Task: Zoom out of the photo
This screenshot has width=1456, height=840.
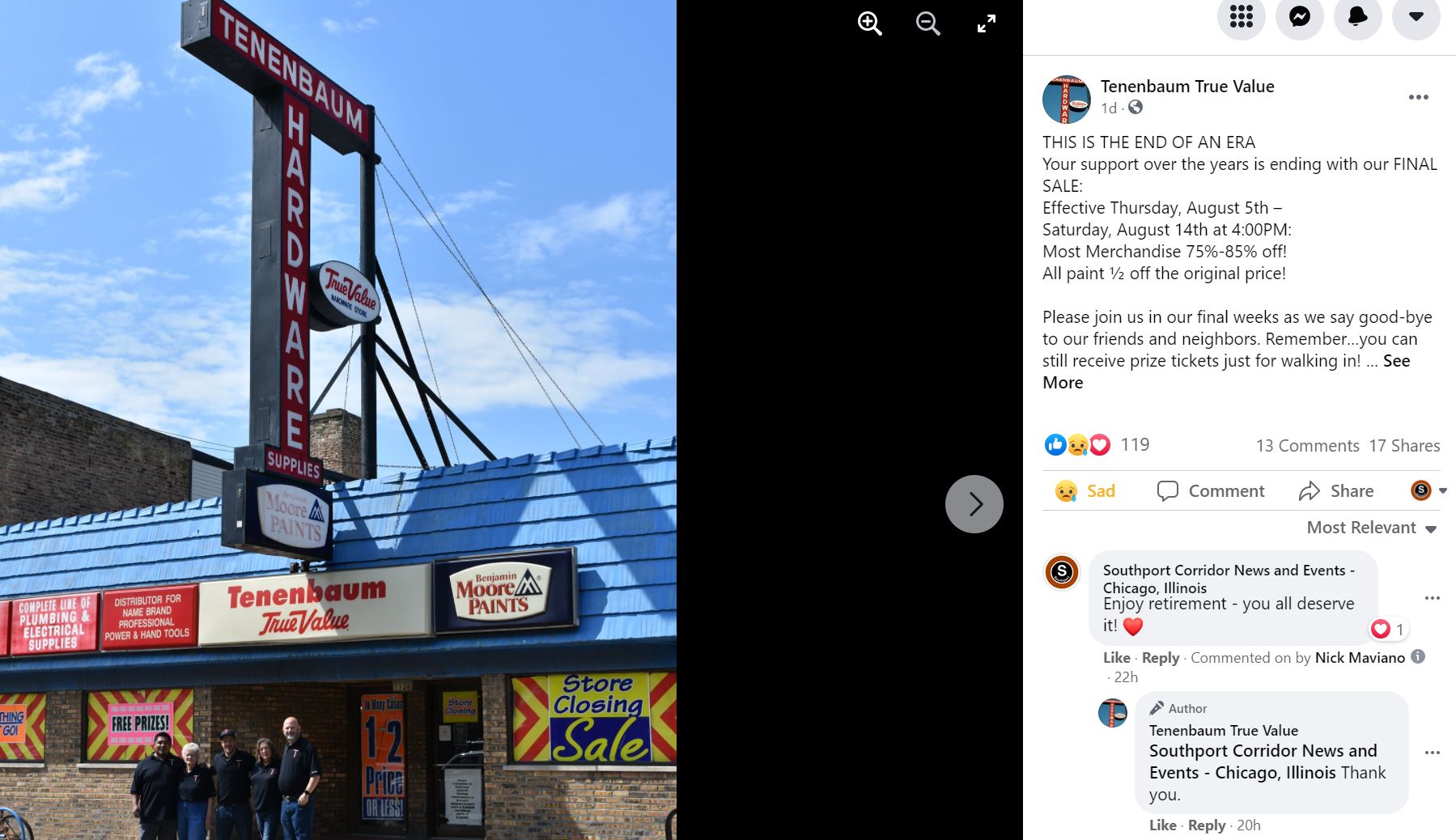Action: [928, 23]
